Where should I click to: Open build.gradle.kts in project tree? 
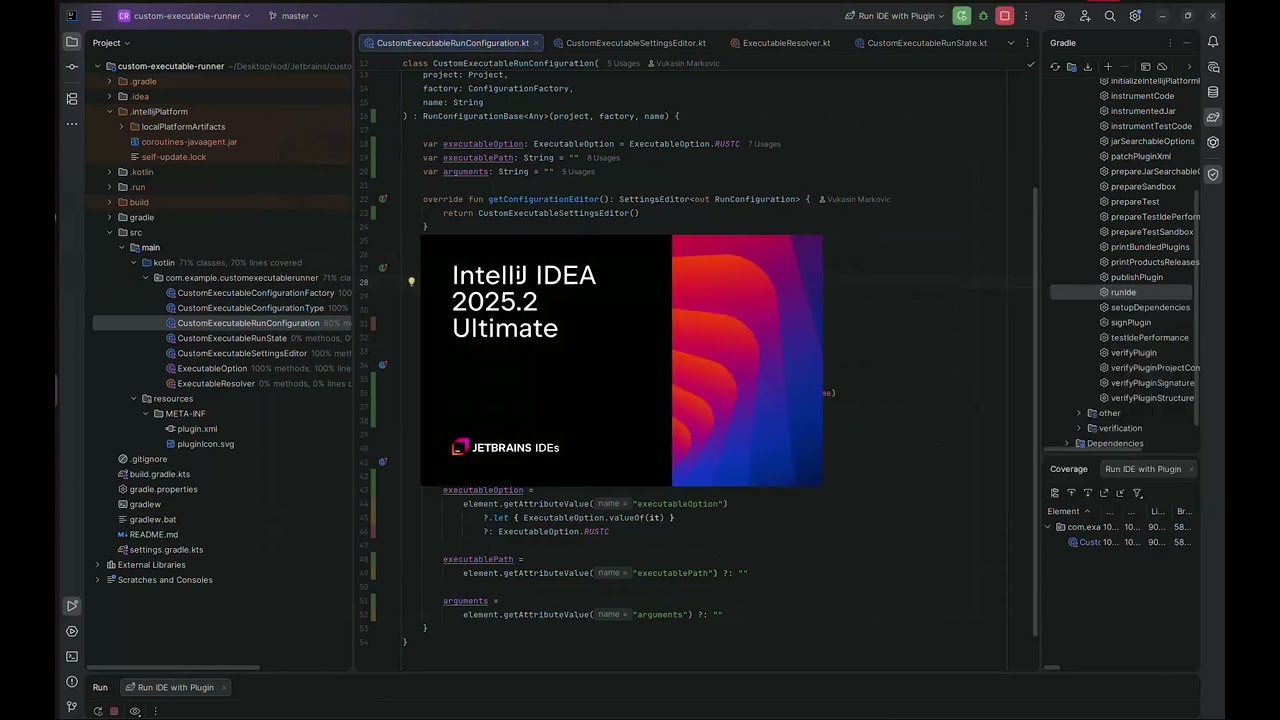coord(159,474)
